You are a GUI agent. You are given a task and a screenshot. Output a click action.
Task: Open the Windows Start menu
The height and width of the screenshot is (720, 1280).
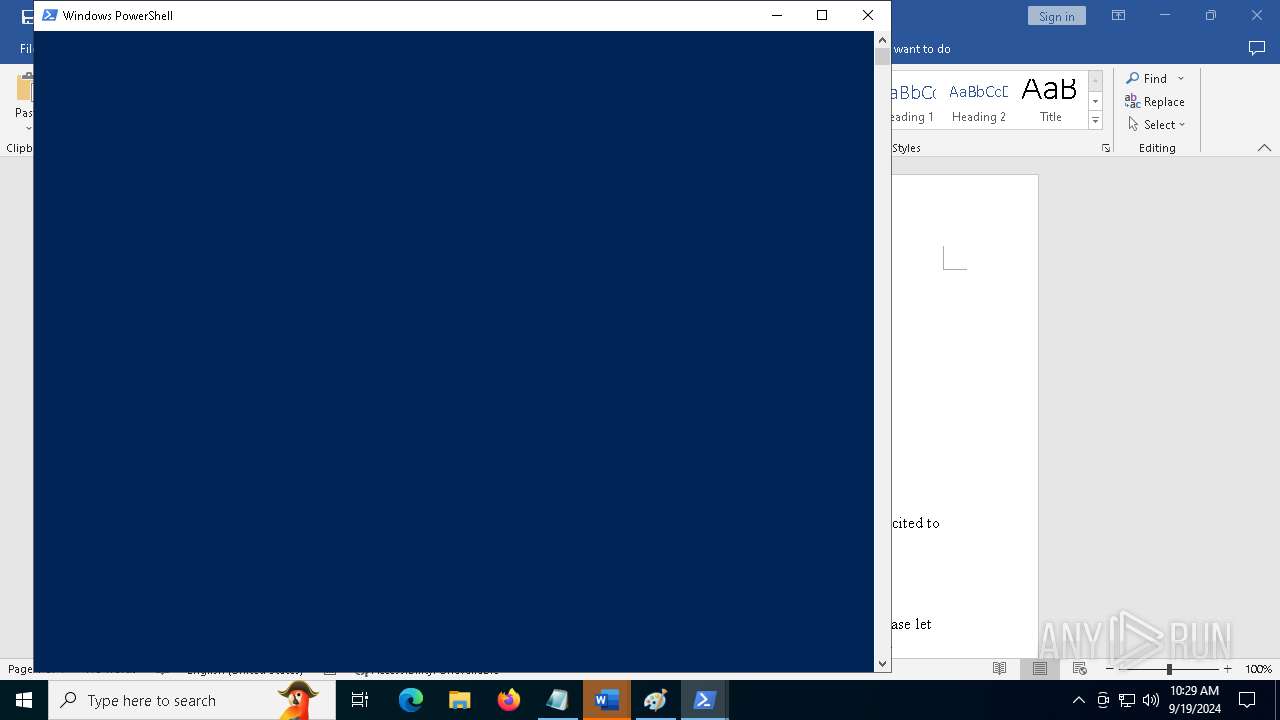click(x=24, y=700)
